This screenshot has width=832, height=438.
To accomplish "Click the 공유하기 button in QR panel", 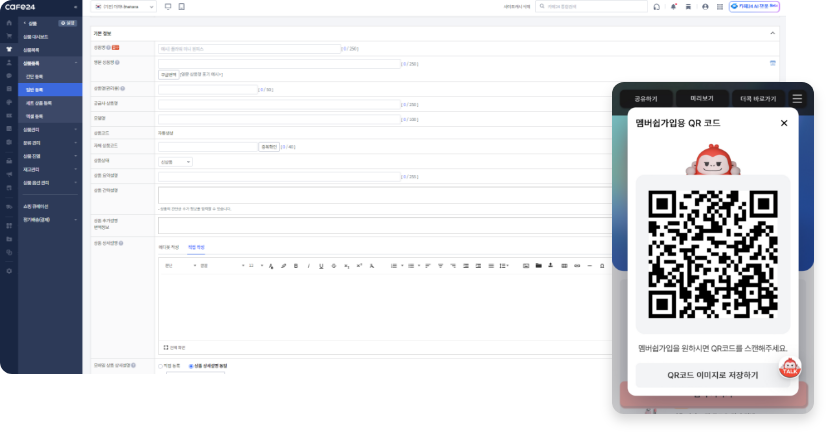I will 646,99.
